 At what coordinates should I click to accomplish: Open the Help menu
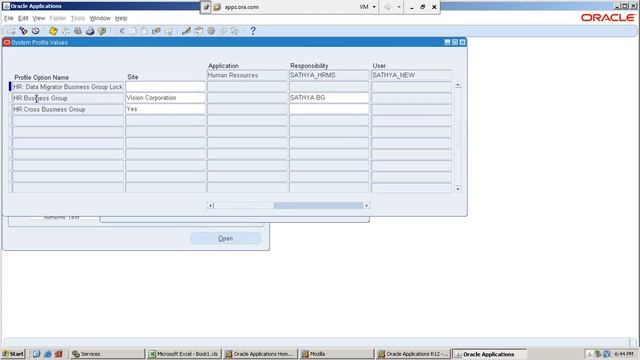[121, 18]
